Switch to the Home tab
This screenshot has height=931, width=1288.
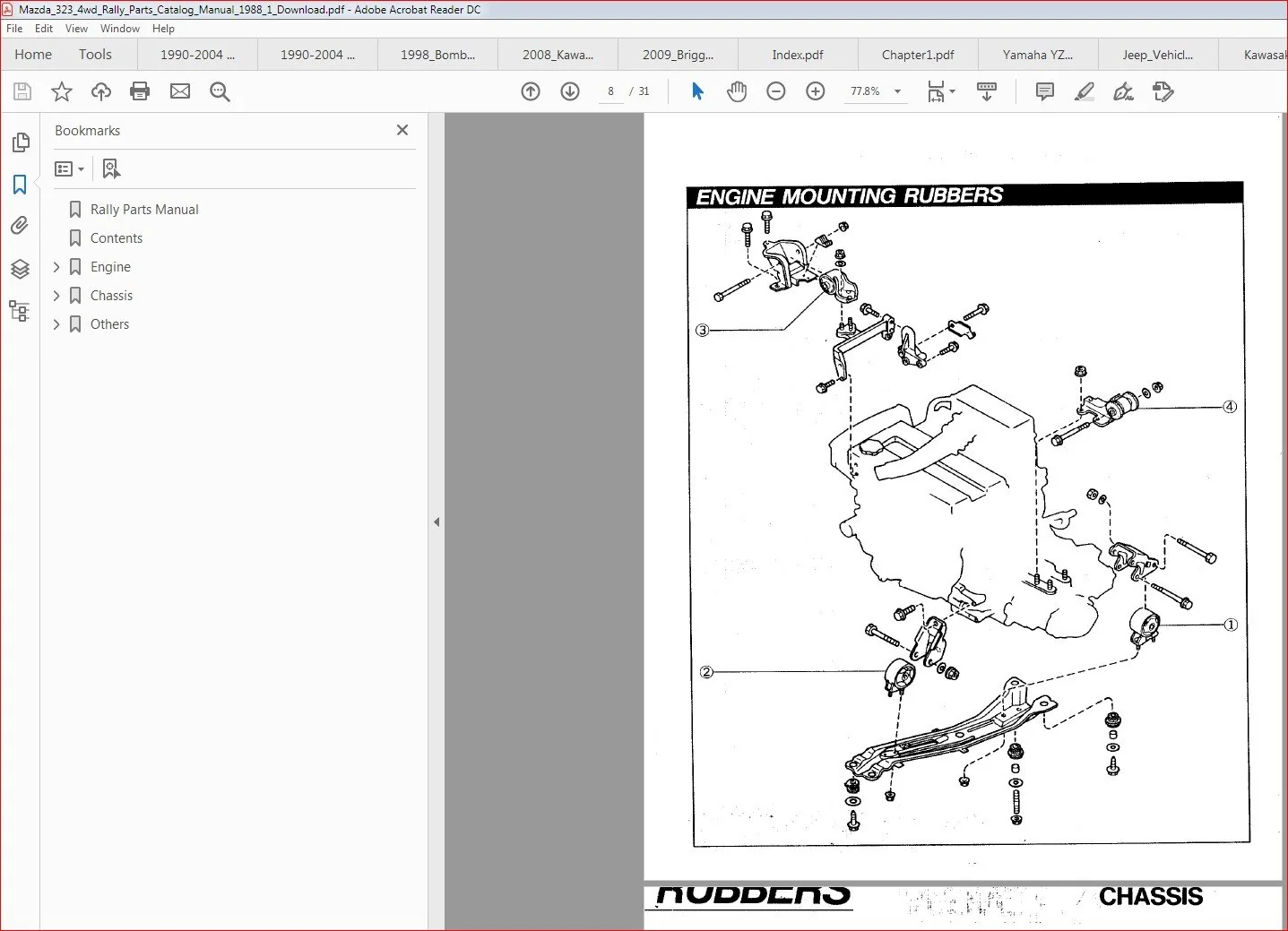pos(33,55)
